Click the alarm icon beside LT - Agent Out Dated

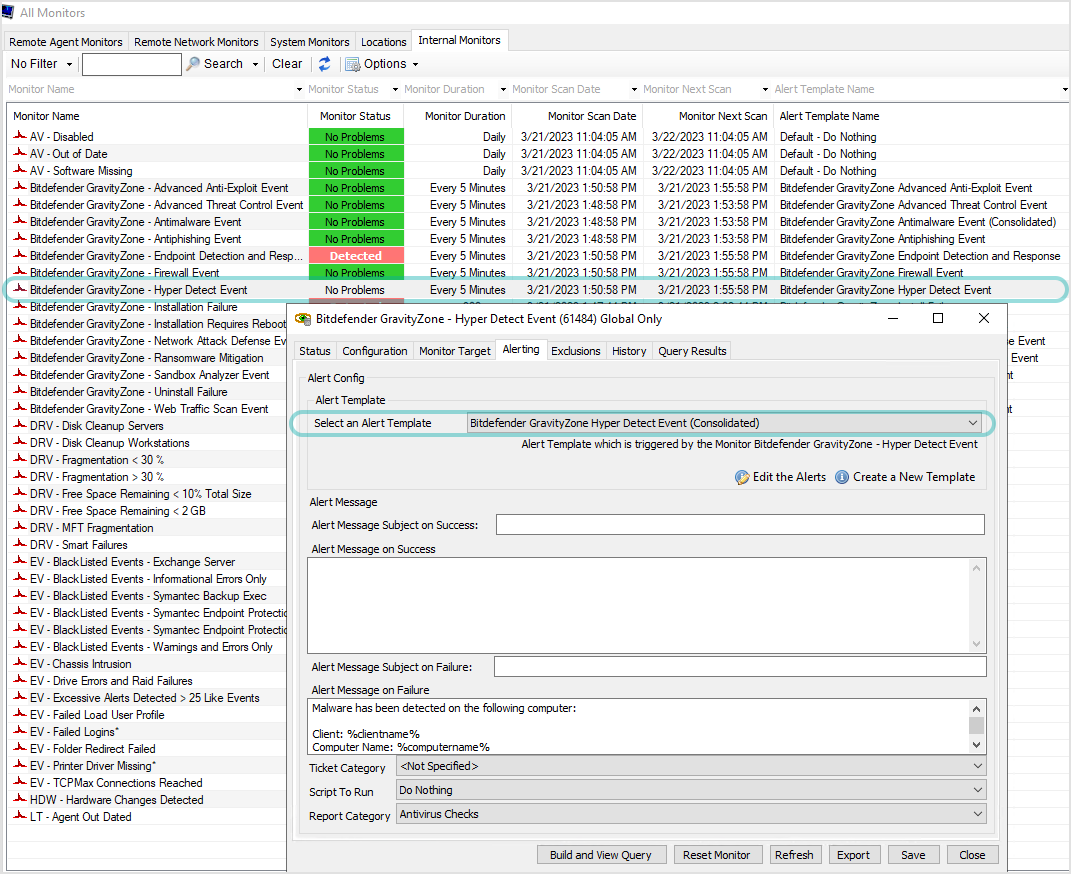[x=18, y=816]
